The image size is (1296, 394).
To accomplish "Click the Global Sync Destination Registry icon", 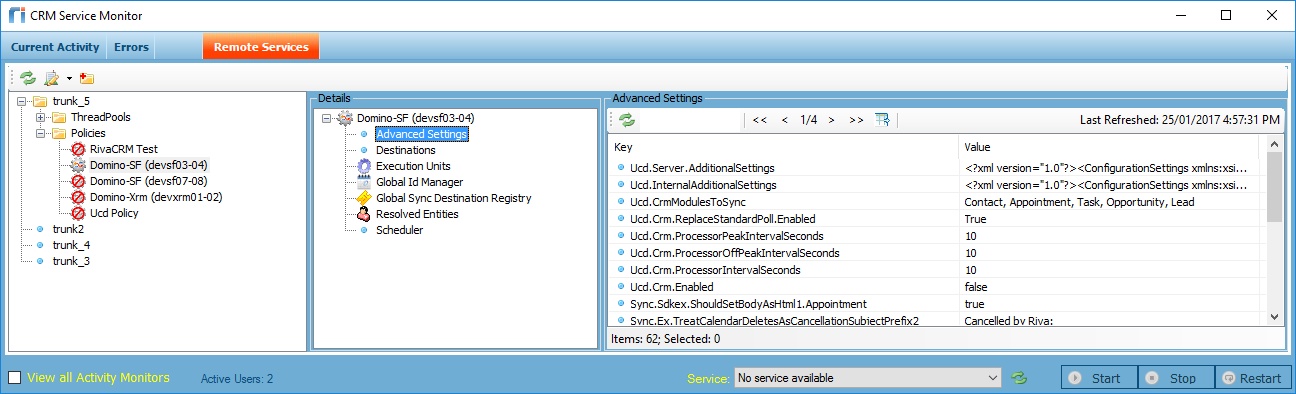I will tap(364, 198).
